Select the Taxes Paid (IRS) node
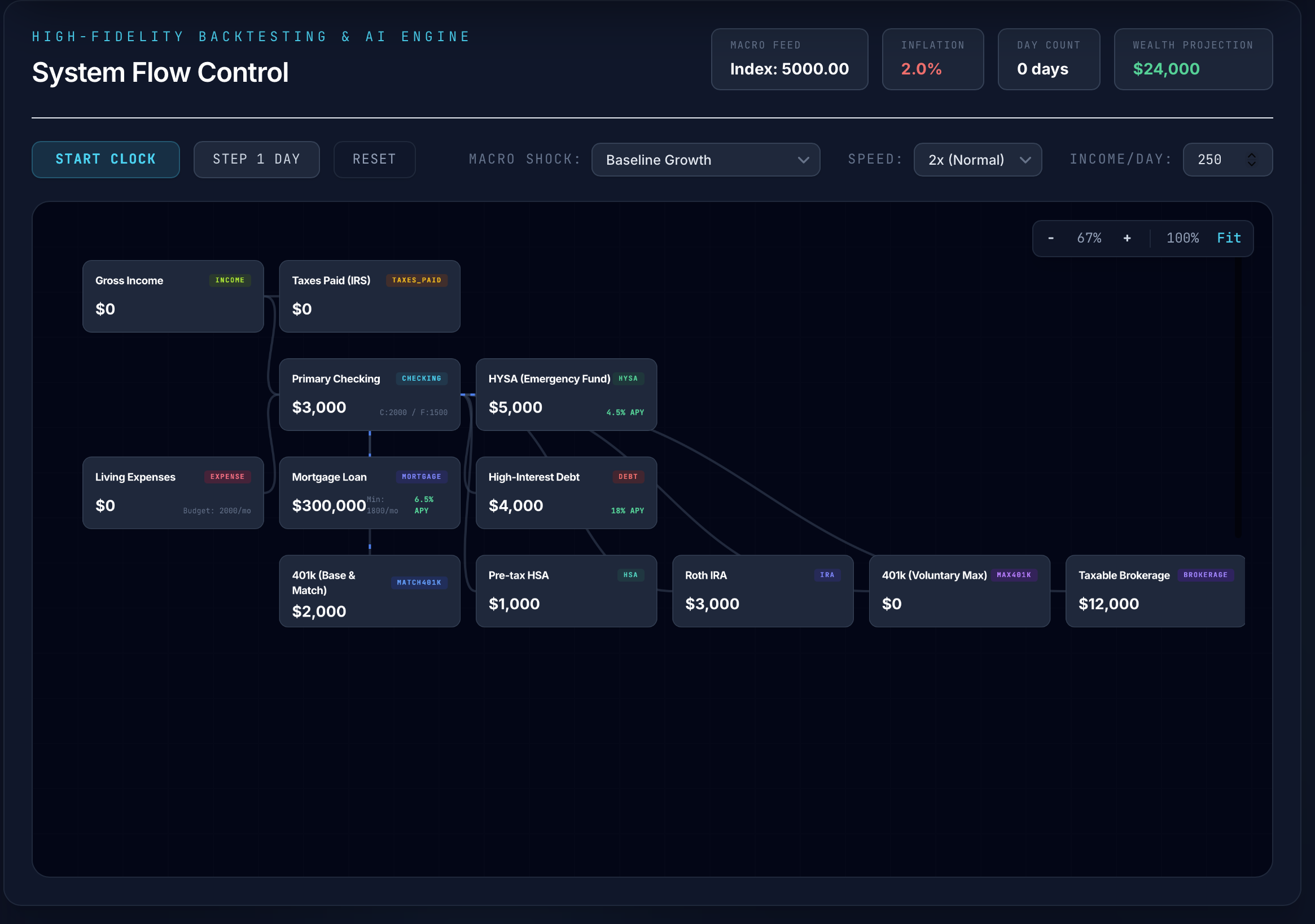This screenshot has width=1315, height=924. click(x=370, y=297)
